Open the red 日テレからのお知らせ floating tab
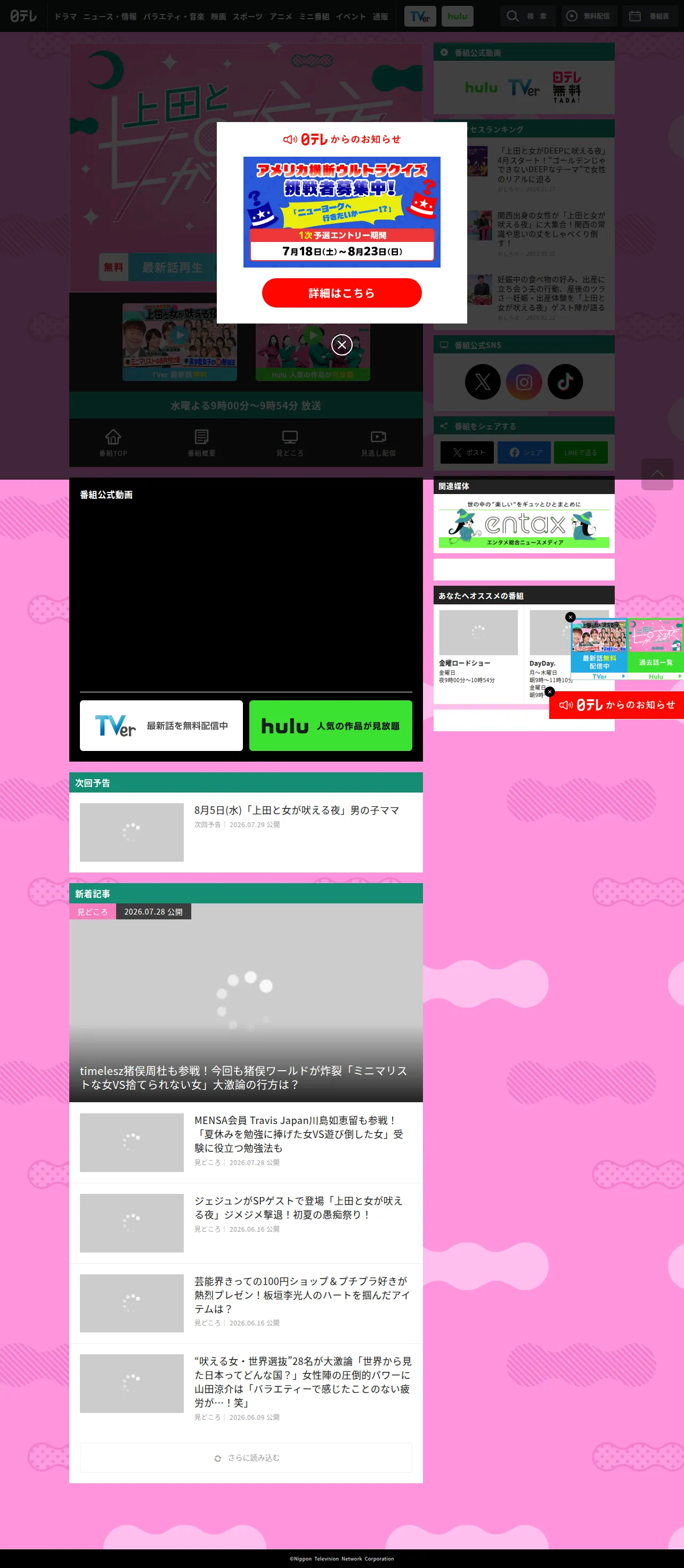This screenshot has width=684, height=1568. (x=616, y=705)
